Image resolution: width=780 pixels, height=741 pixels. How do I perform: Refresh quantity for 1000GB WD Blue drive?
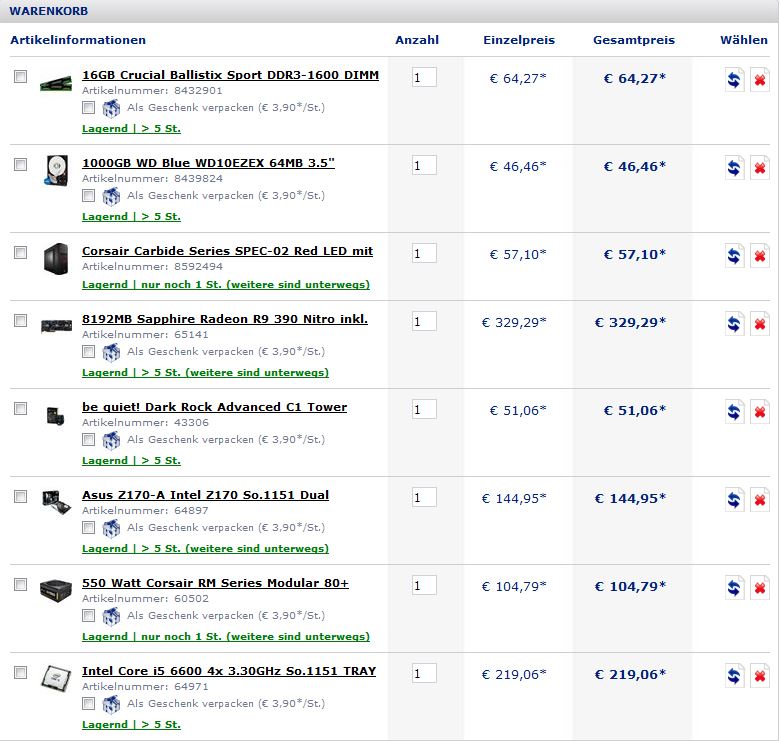coord(734,168)
